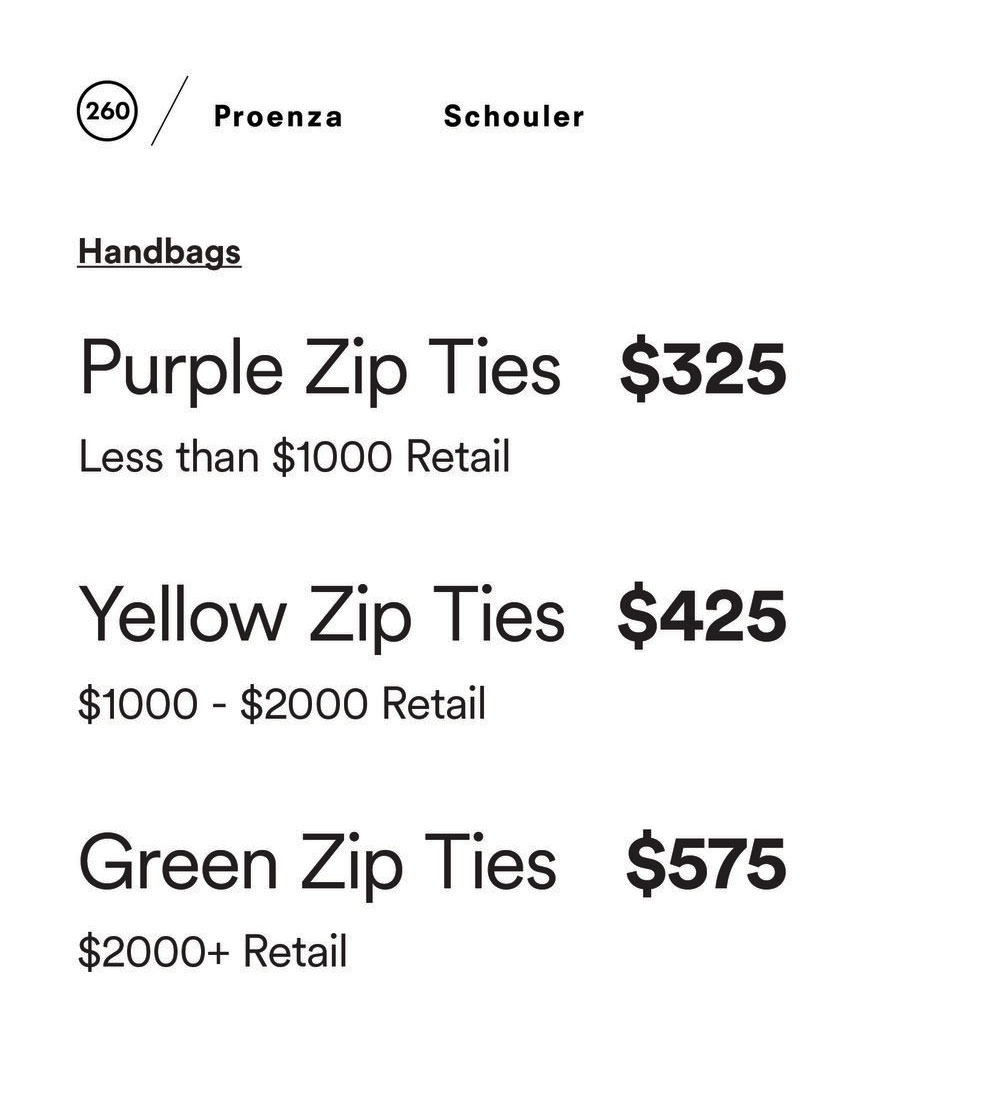
Task: Pick the Green Zip Ties heading
Action: [x=317, y=864]
